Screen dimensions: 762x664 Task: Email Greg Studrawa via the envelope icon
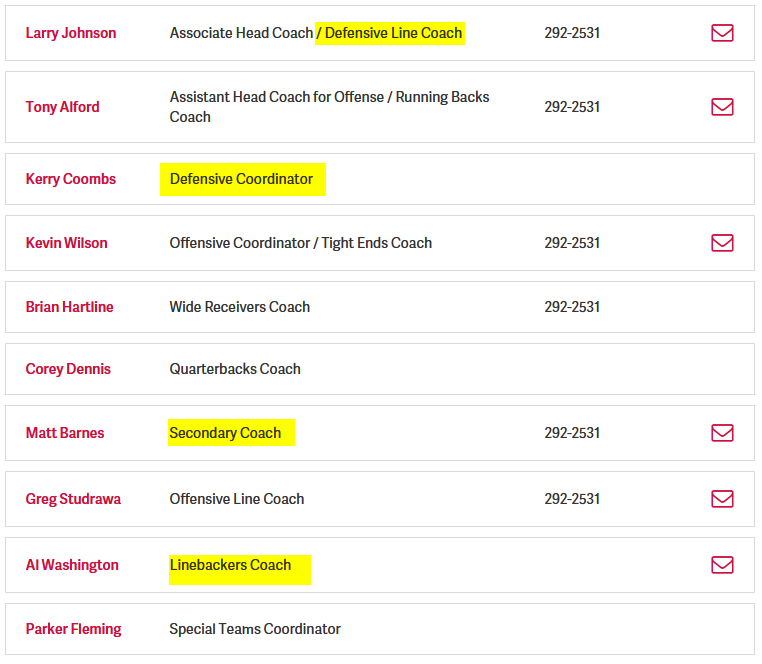coord(722,499)
